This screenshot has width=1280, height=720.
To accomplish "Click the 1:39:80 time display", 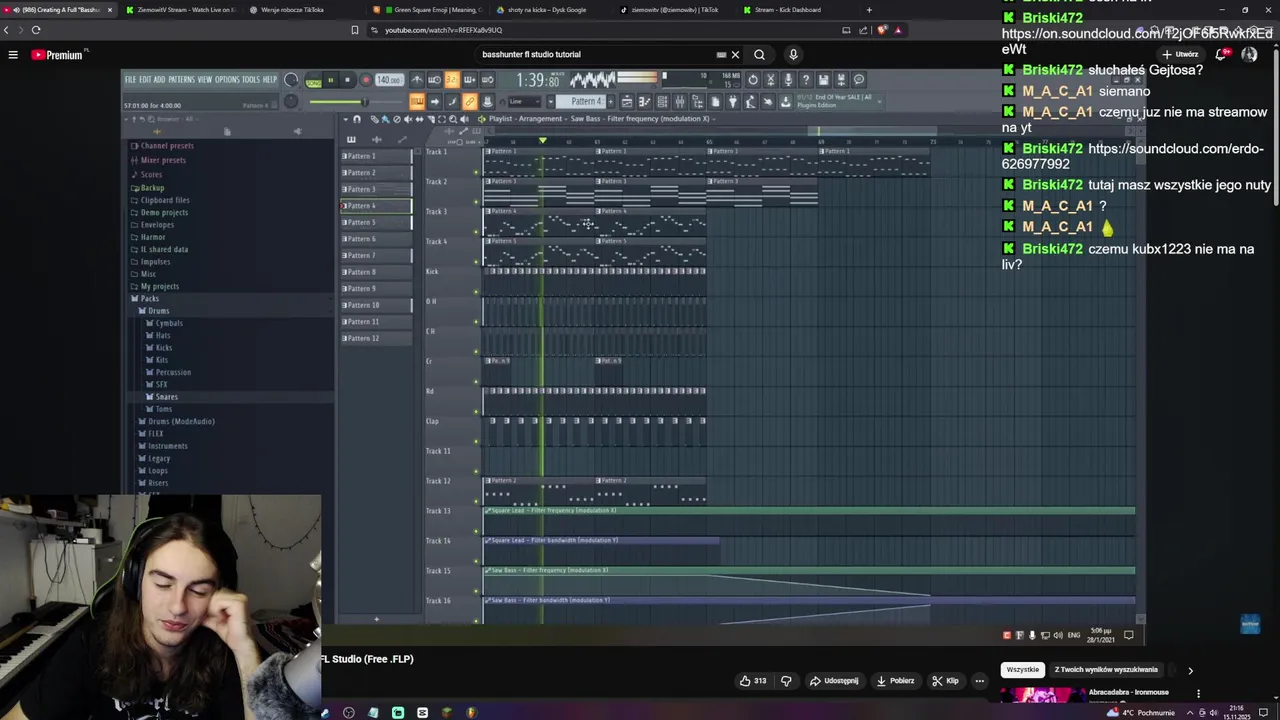I will [538, 80].
